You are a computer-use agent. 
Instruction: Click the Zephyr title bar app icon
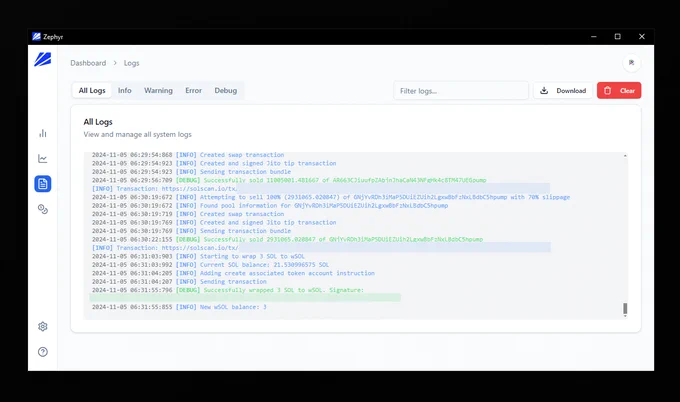click(36, 37)
